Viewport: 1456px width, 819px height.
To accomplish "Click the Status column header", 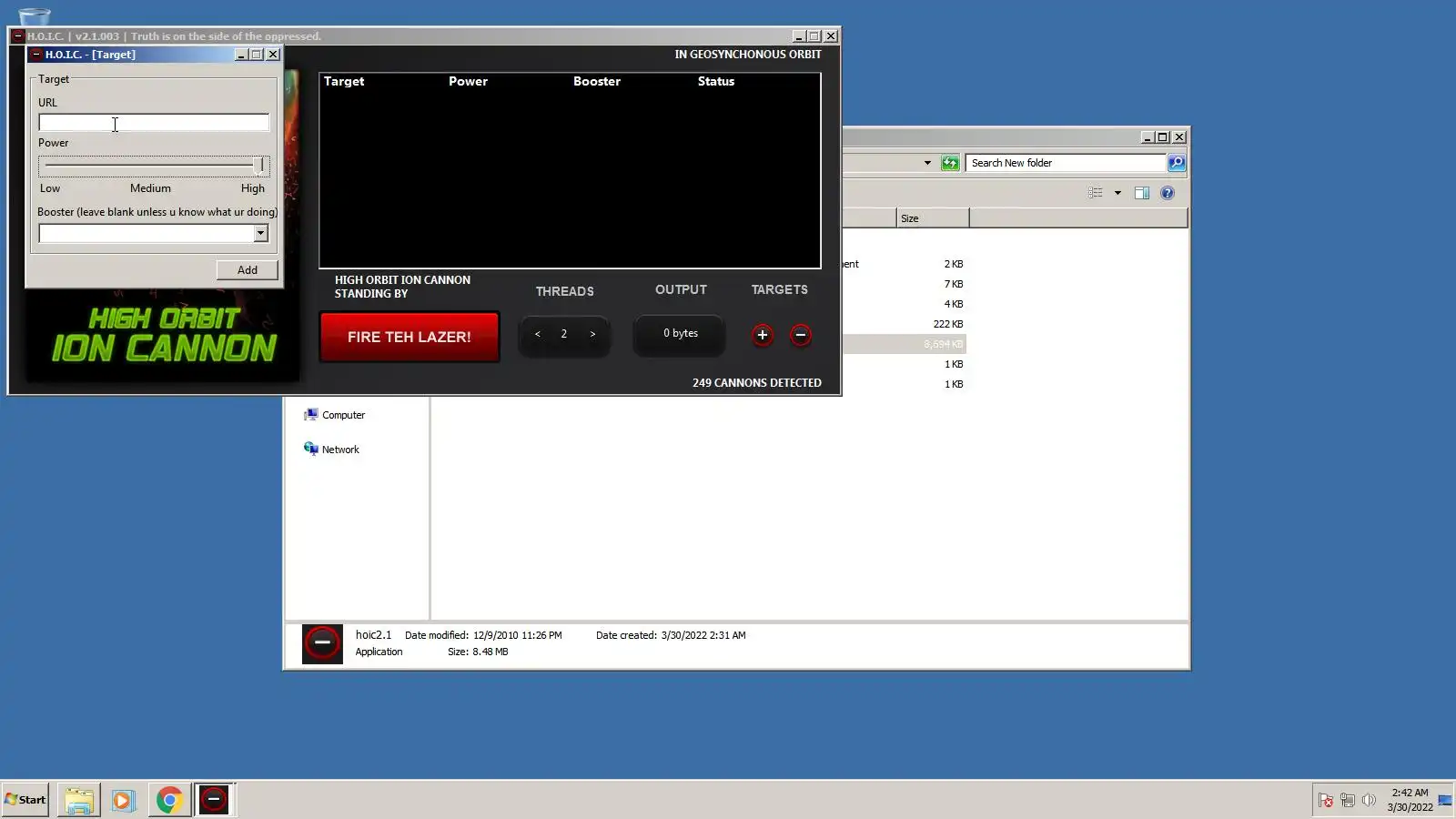I will coord(716,81).
